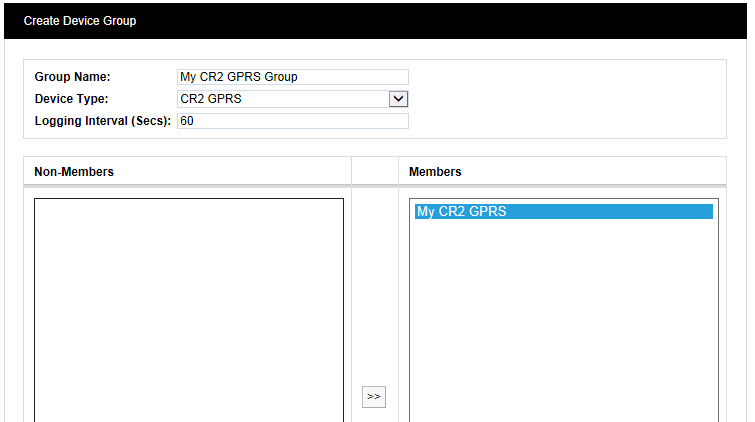755x422 pixels.
Task: Click into the Group Name text field
Action: pos(292,77)
